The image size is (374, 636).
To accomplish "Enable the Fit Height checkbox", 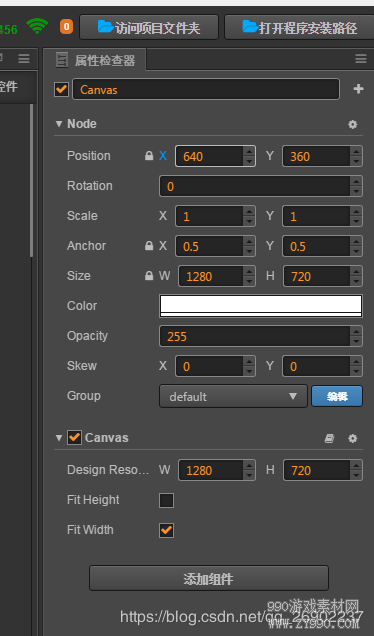I will [x=166, y=500].
